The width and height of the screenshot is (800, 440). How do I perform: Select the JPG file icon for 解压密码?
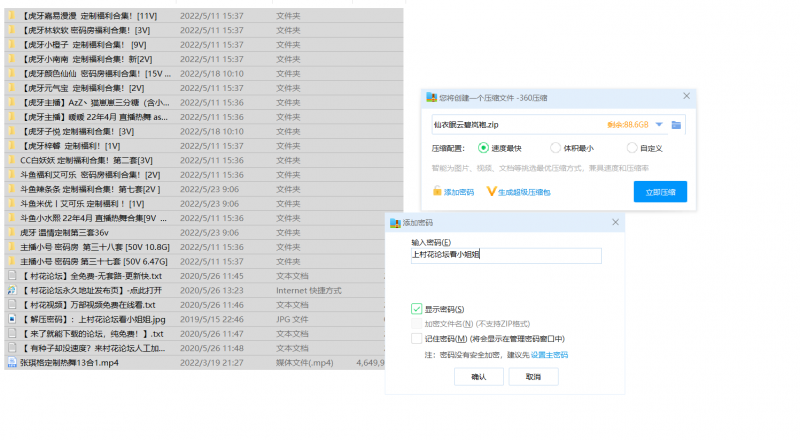point(12,319)
